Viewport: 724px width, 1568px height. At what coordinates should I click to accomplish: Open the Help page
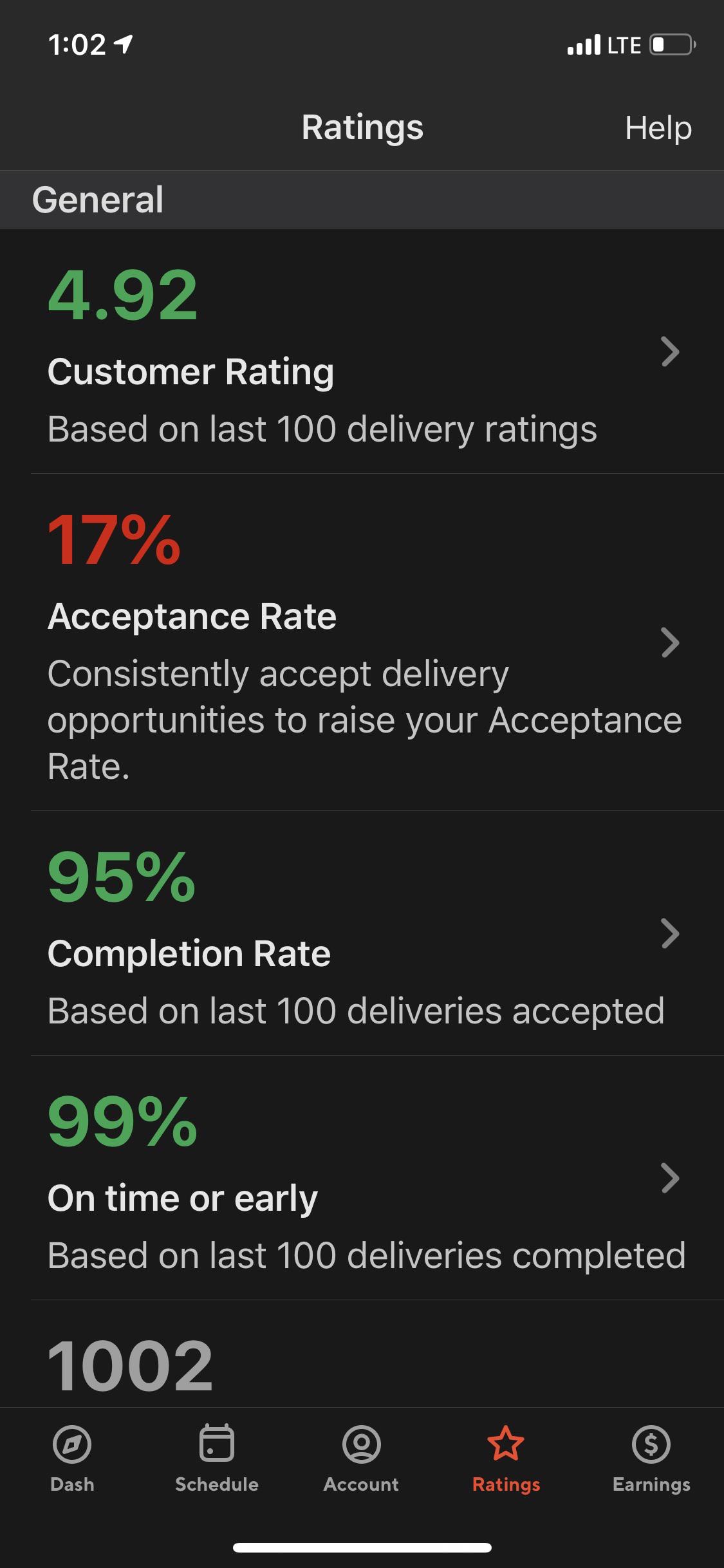660,127
